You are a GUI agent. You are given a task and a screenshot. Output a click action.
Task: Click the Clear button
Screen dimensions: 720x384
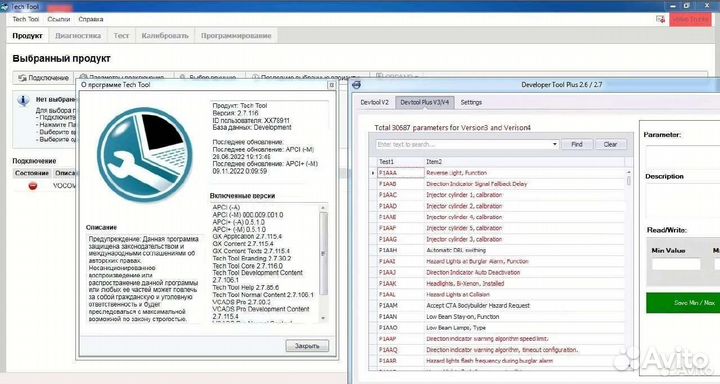point(610,144)
